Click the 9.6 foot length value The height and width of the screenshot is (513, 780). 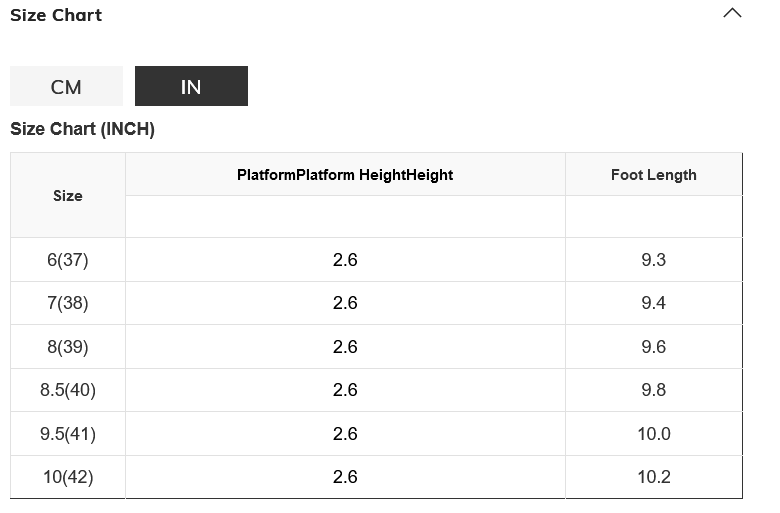[653, 347]
